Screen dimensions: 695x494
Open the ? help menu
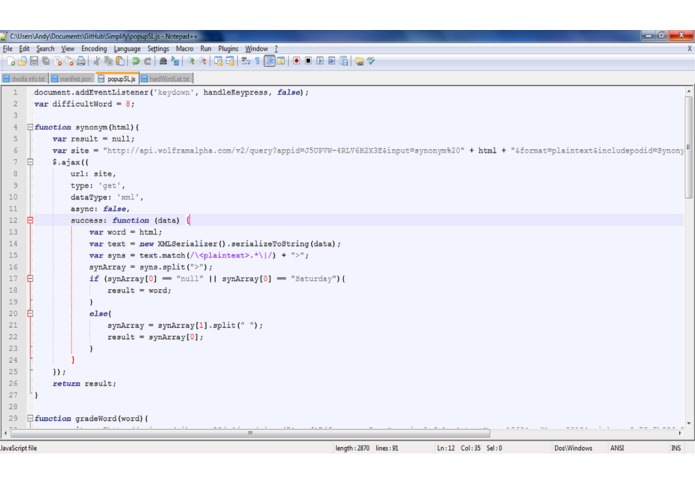click(276, 49)
